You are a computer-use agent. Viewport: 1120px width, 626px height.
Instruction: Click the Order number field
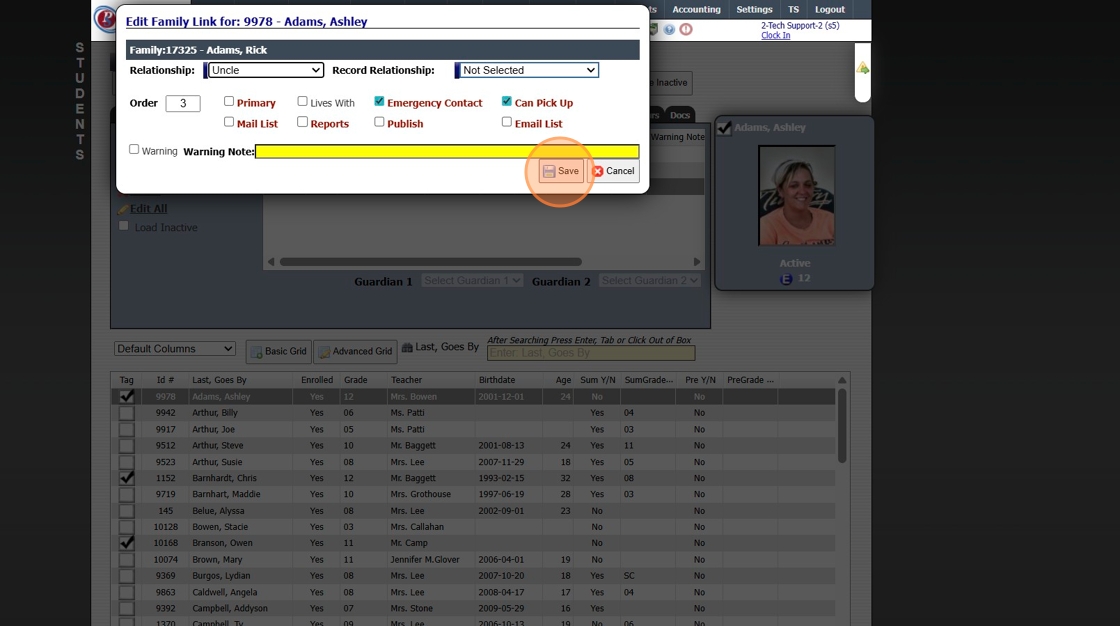(183, 103)
